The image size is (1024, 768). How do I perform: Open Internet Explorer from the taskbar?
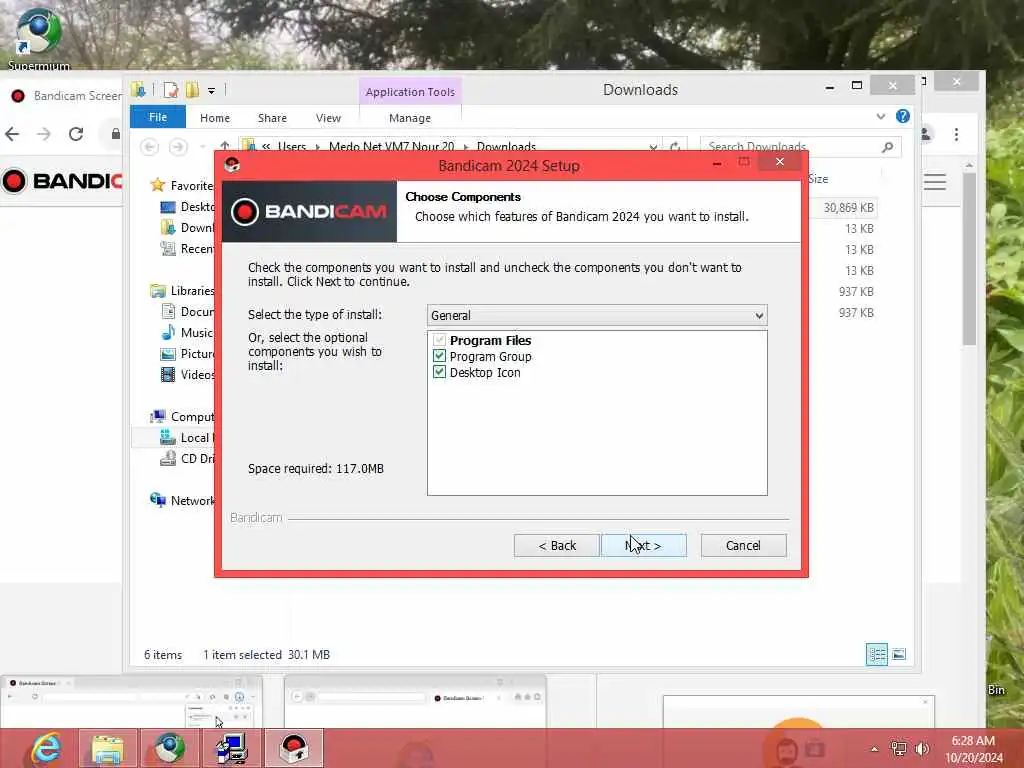coord(44,748)
